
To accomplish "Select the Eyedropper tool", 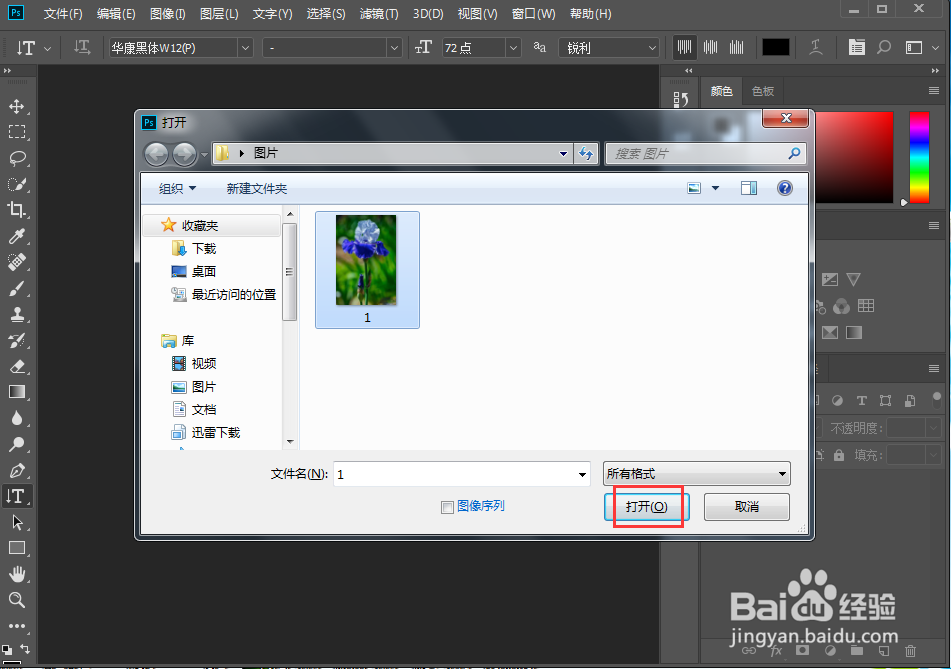I will point(16,236).
